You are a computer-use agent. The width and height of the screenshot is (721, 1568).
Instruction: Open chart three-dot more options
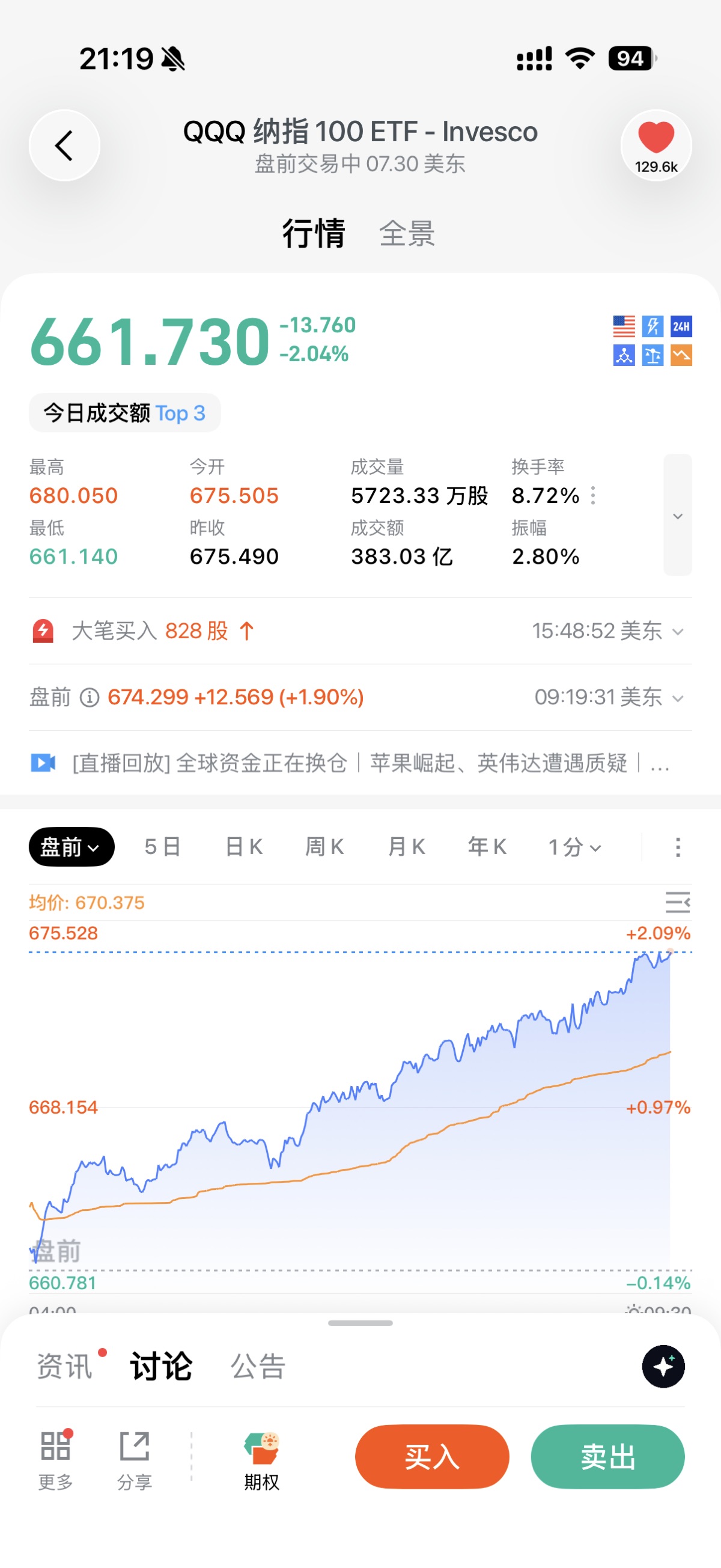678,847
